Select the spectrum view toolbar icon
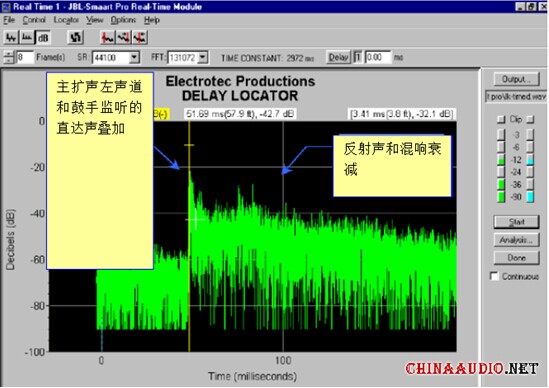 [x=11, y=37]
